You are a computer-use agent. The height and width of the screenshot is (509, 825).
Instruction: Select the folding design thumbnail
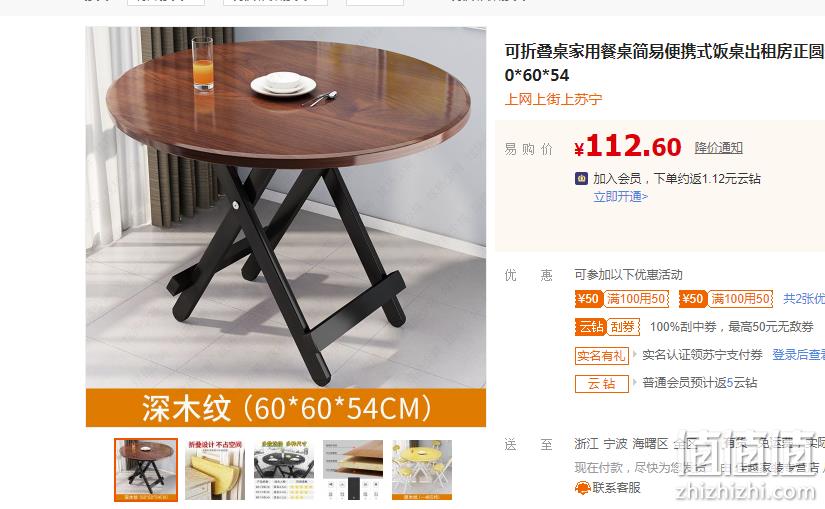(x=215, y=470)
